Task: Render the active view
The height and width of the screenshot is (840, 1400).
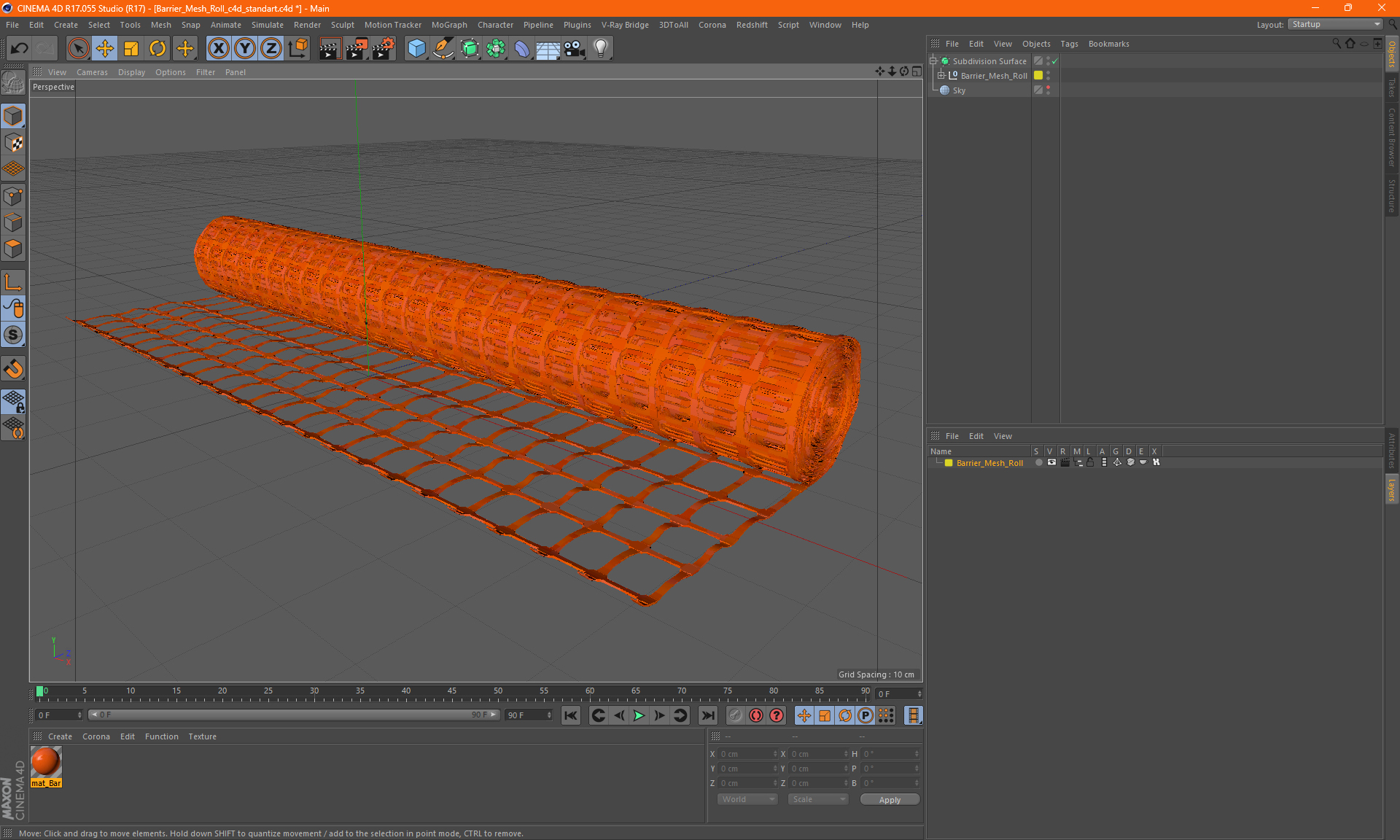Action: point(330,49)
